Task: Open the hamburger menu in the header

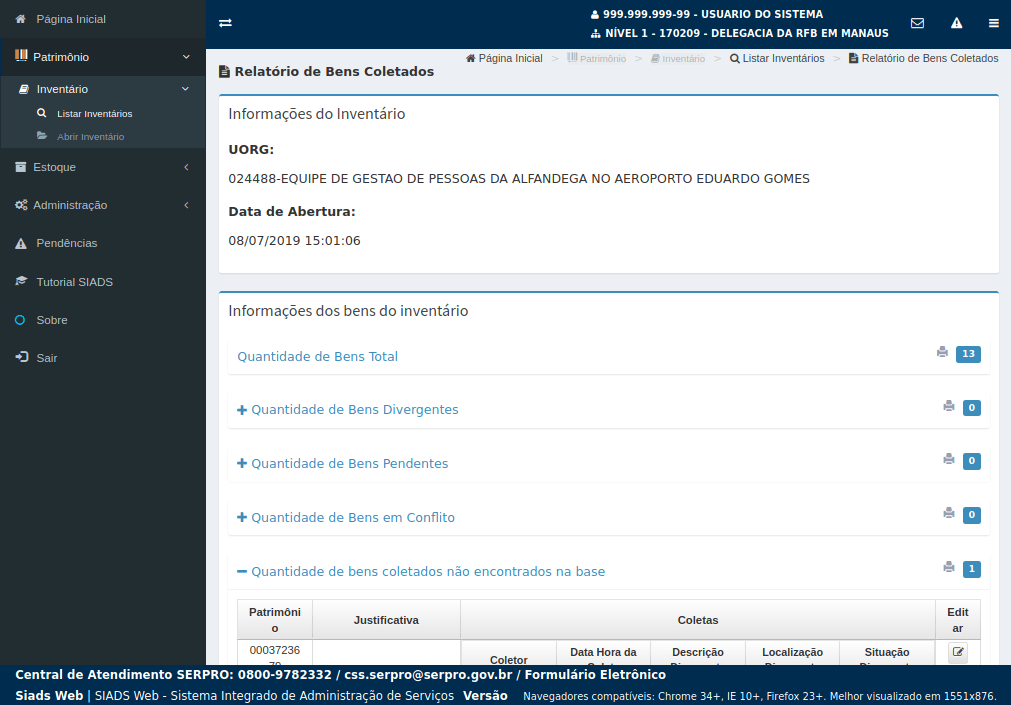Action: coord(994,23)
